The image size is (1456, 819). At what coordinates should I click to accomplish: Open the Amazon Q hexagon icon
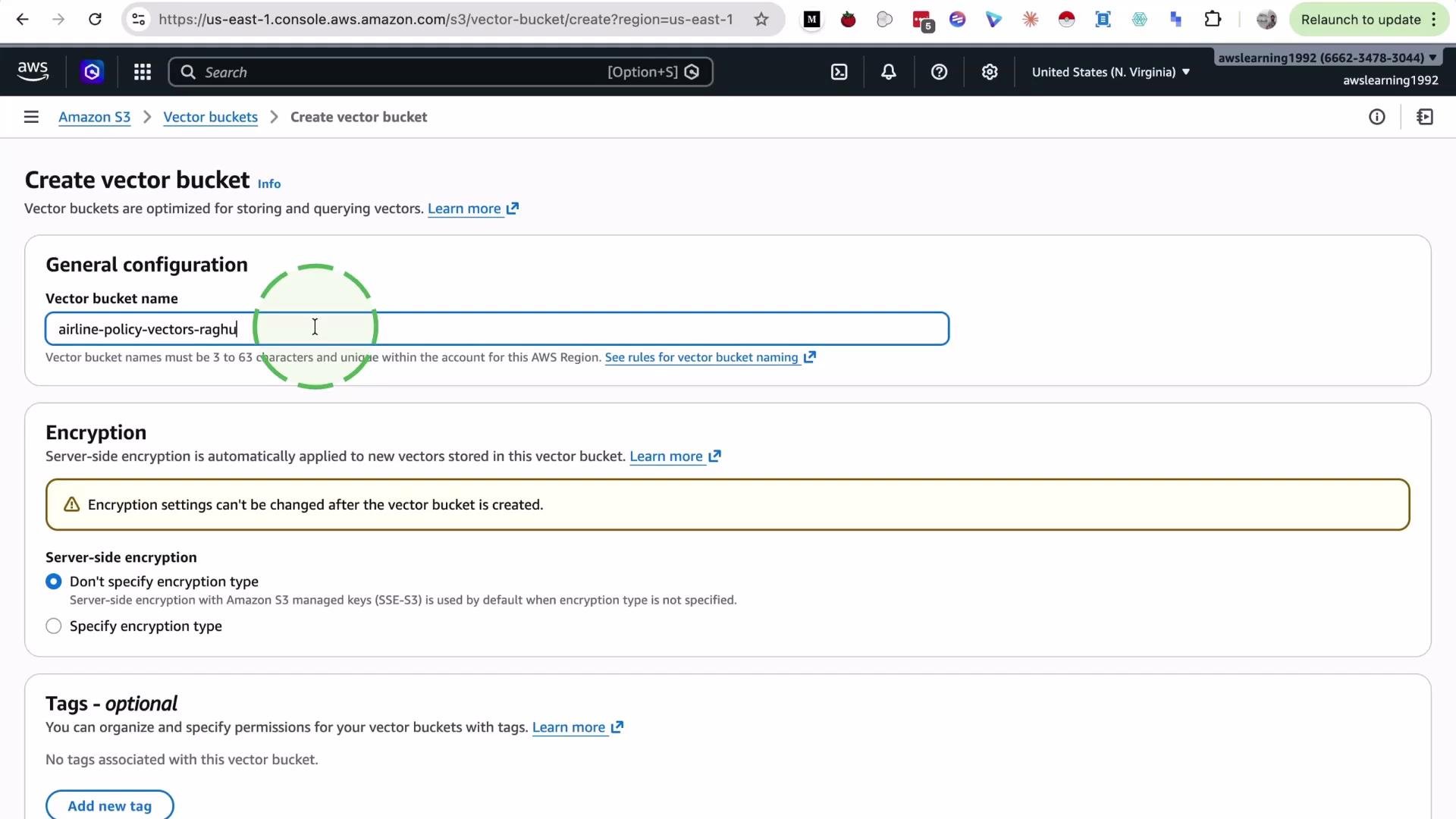(92, 72)
